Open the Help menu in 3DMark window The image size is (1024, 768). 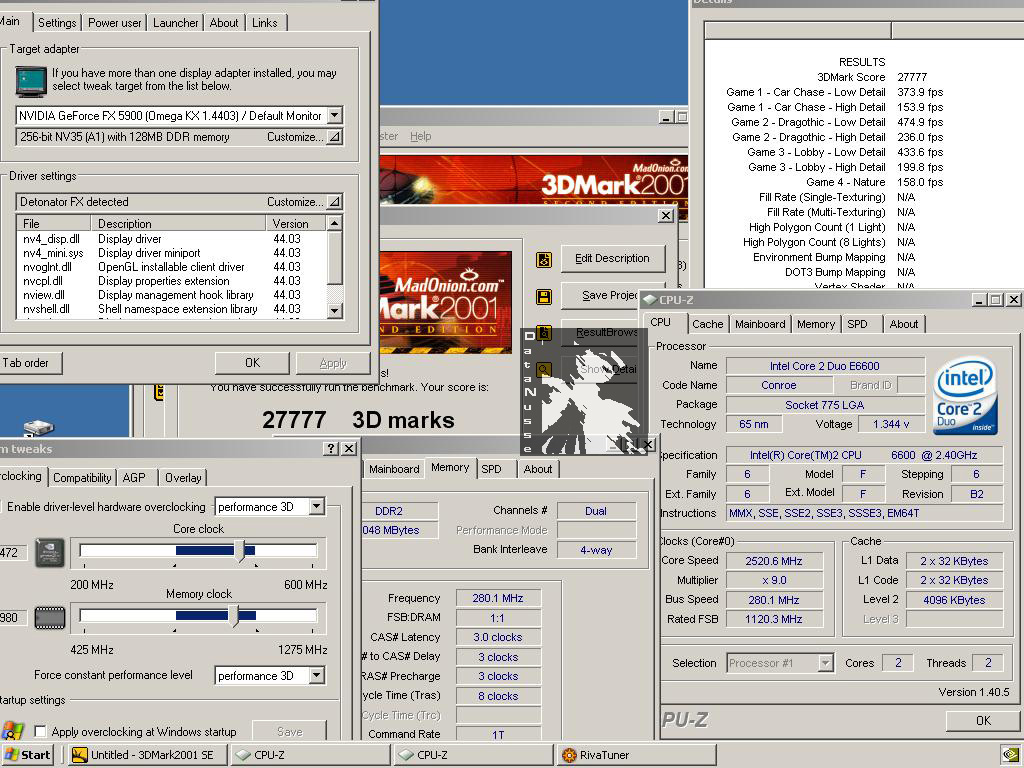tap(421, 136)
